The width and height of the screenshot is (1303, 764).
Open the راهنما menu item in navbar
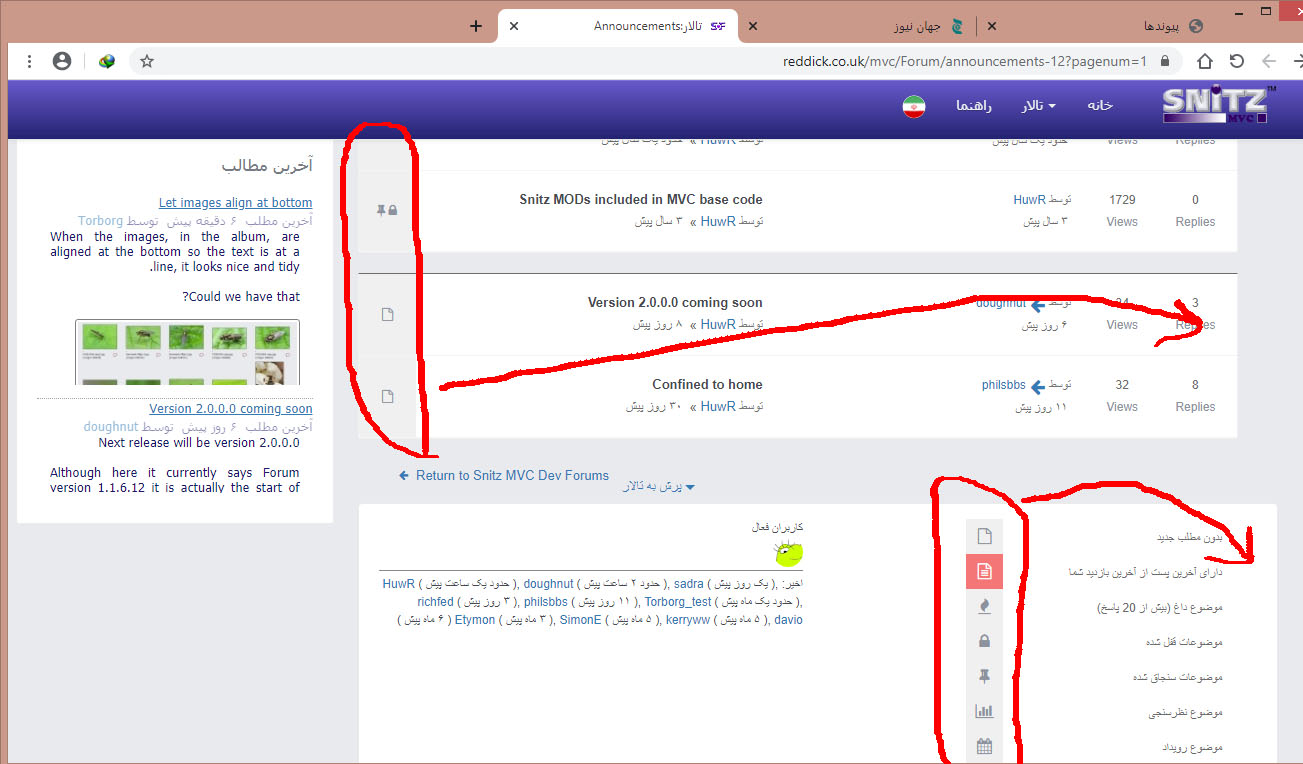pos(973,106)
